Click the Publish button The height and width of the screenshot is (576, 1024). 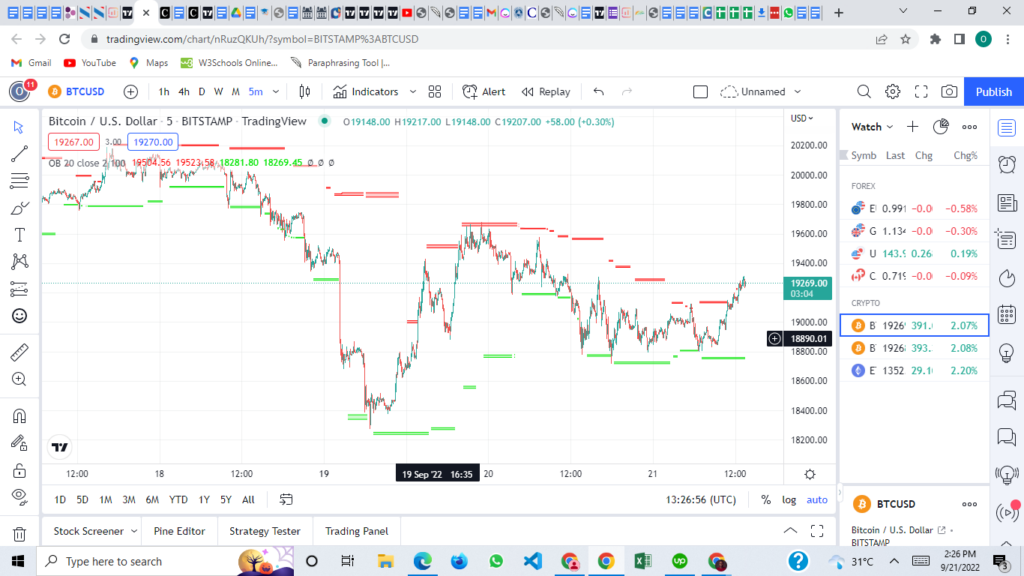(993, 92)
